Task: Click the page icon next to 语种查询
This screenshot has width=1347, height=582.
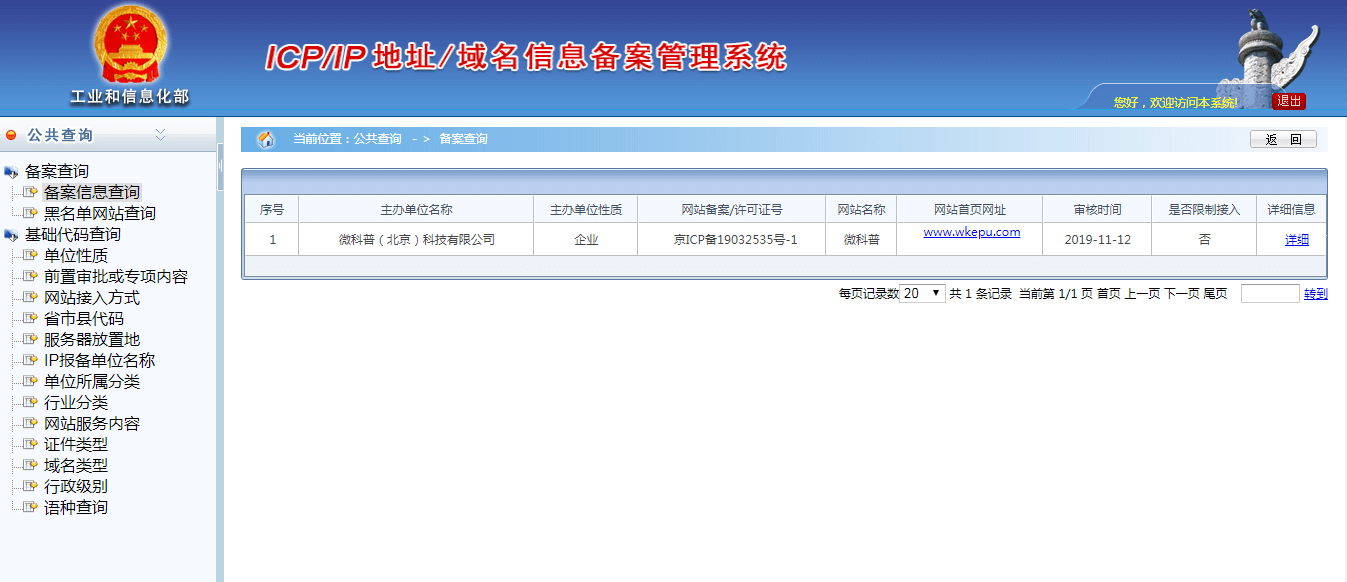Action: pyautogui.click(x=32, y=506)
